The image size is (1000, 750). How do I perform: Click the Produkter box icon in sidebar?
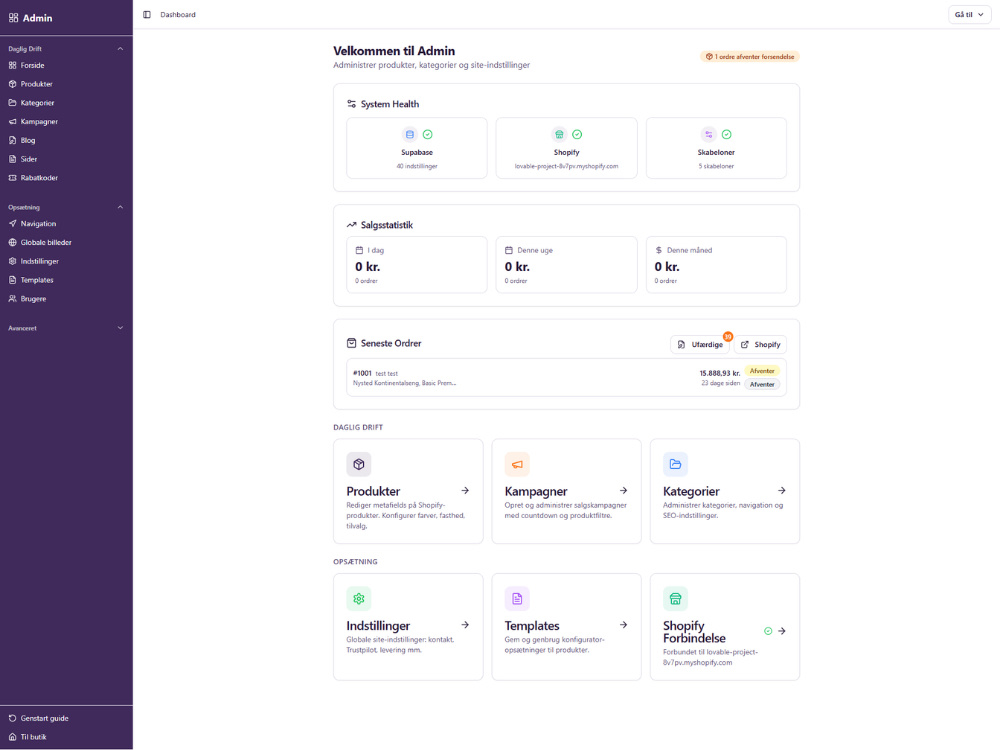[x=12, y=84]
